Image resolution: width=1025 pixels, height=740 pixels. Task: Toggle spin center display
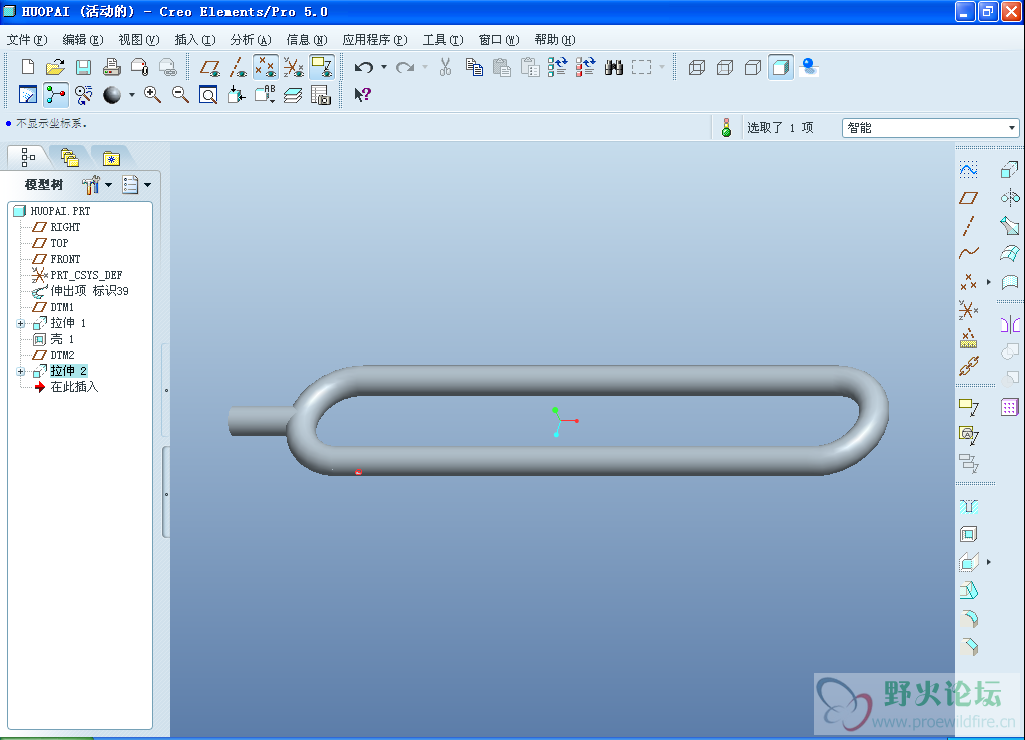56,95
